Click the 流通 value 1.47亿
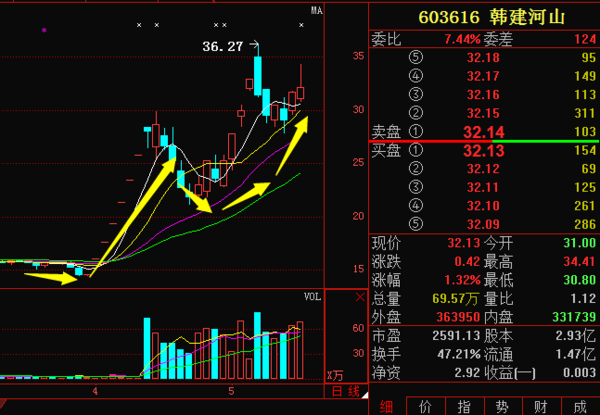The width and height of the screenshot is (600, 415). [576, 354]
